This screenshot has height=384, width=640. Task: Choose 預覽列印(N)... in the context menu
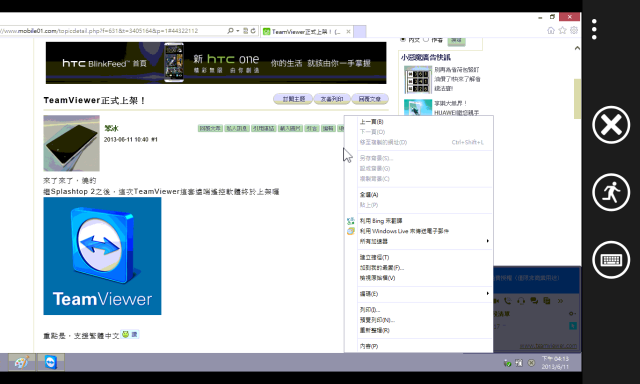tap(419, 320)
